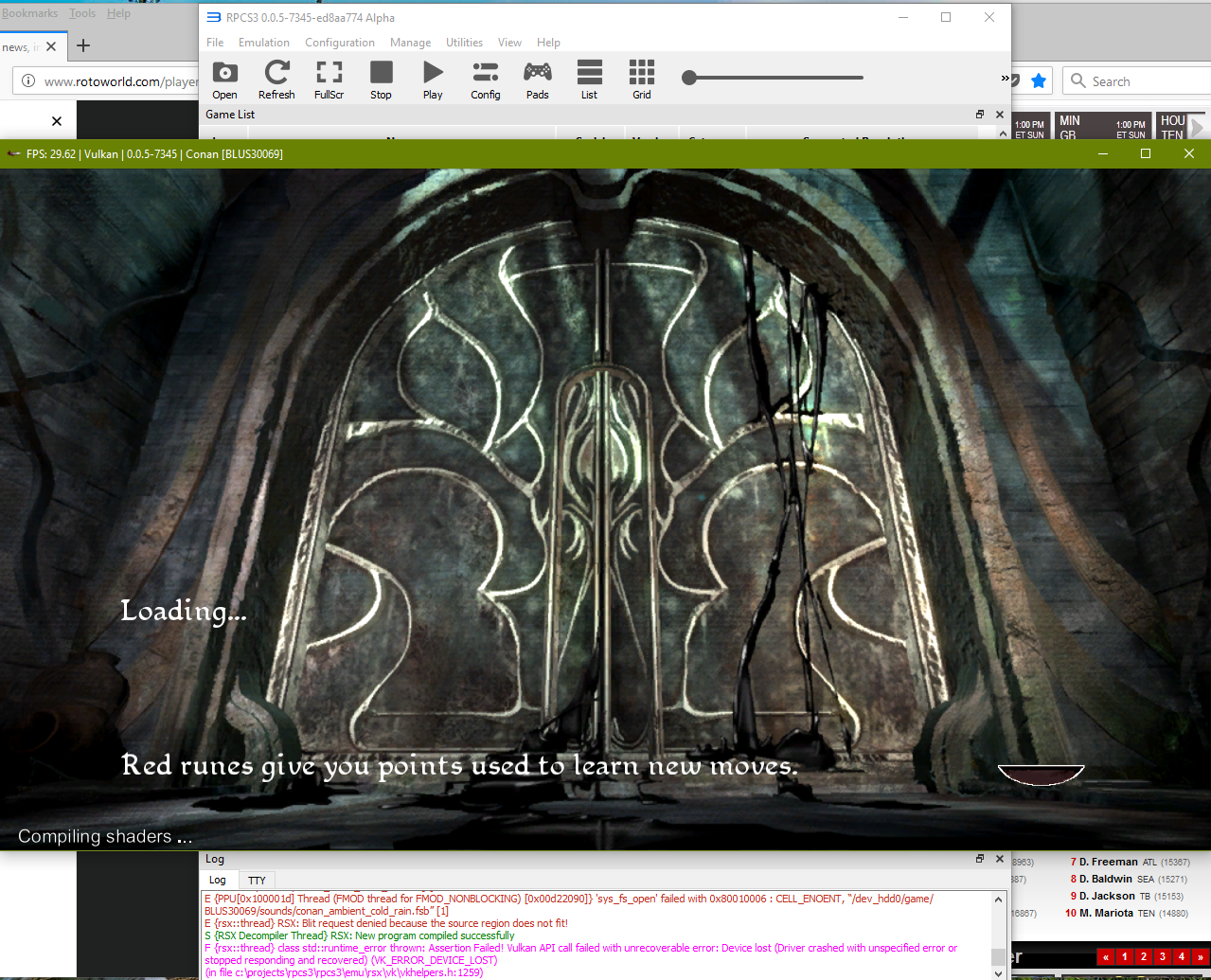This screenshot has width=1211, height=980.
Task: Open the Pads controller settings
Action: point(538,80)
